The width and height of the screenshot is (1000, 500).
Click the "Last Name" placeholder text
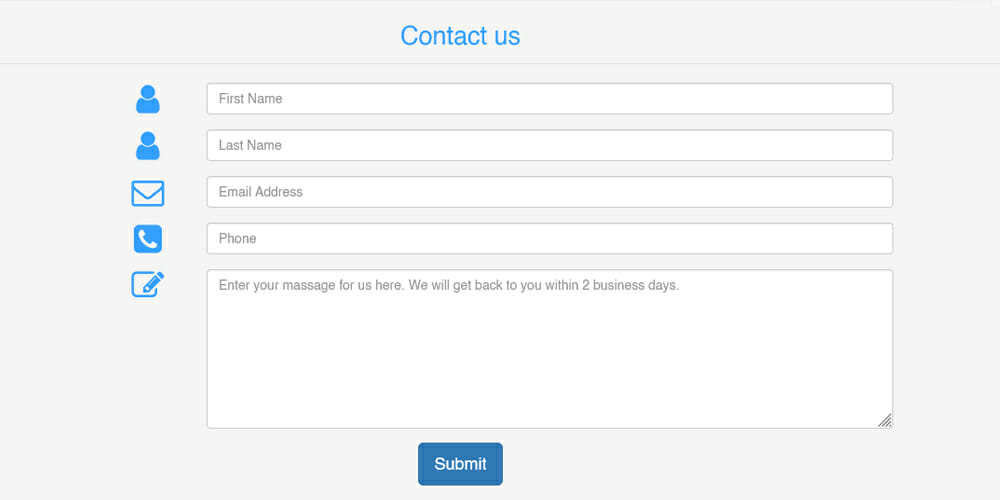pyautogui.click(x=250, y=146)
